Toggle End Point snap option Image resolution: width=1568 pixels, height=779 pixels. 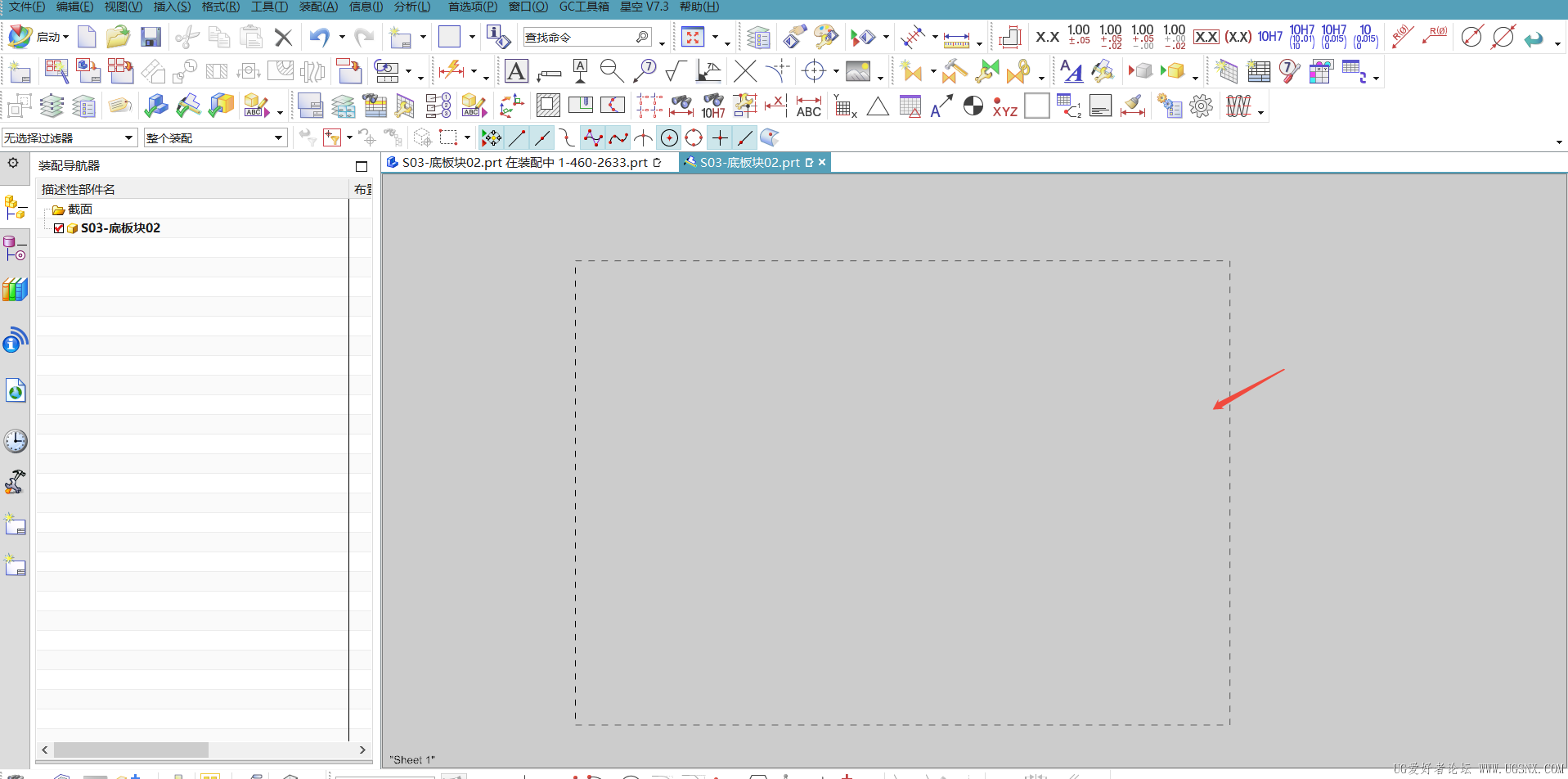pos(517,137)
